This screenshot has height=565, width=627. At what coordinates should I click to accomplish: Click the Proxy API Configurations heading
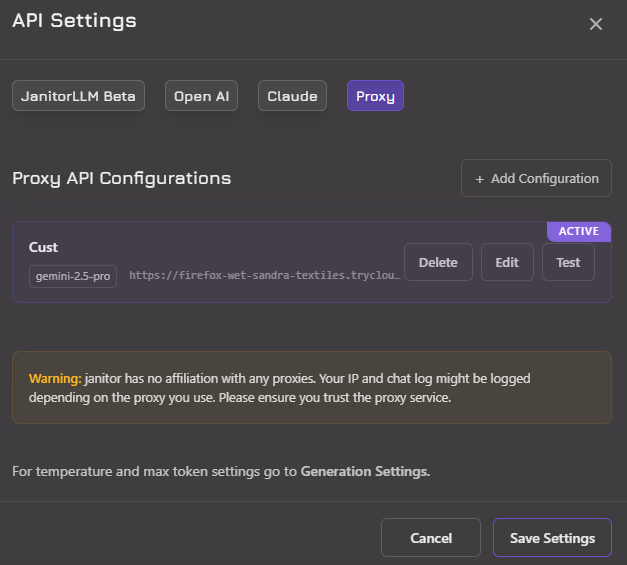121,178
